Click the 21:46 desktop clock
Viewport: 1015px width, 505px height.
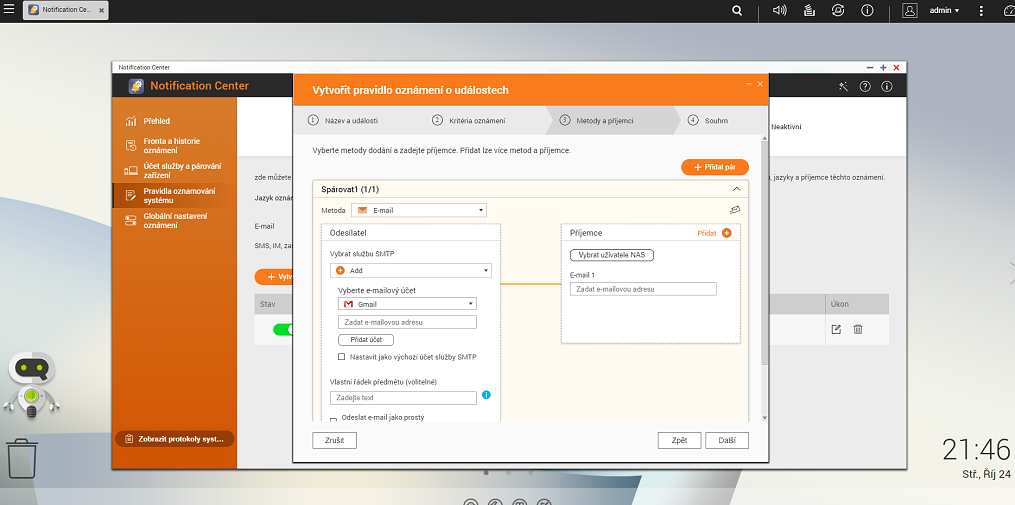pyautogui.click(x=976, y=449)
